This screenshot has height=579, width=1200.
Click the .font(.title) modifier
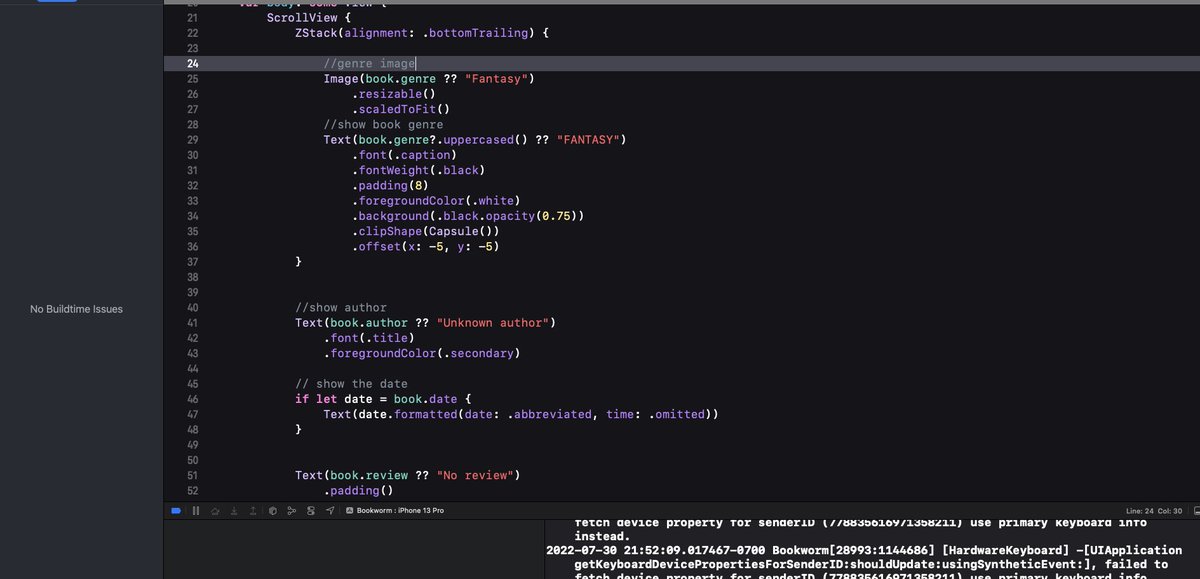pos(369,338)
